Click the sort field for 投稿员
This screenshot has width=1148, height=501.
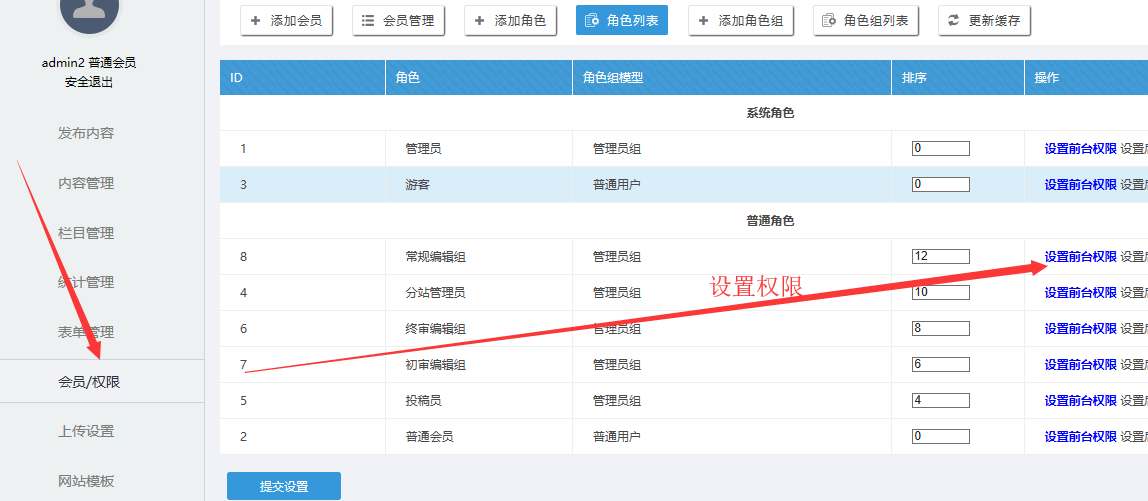[x=940, y=401]
